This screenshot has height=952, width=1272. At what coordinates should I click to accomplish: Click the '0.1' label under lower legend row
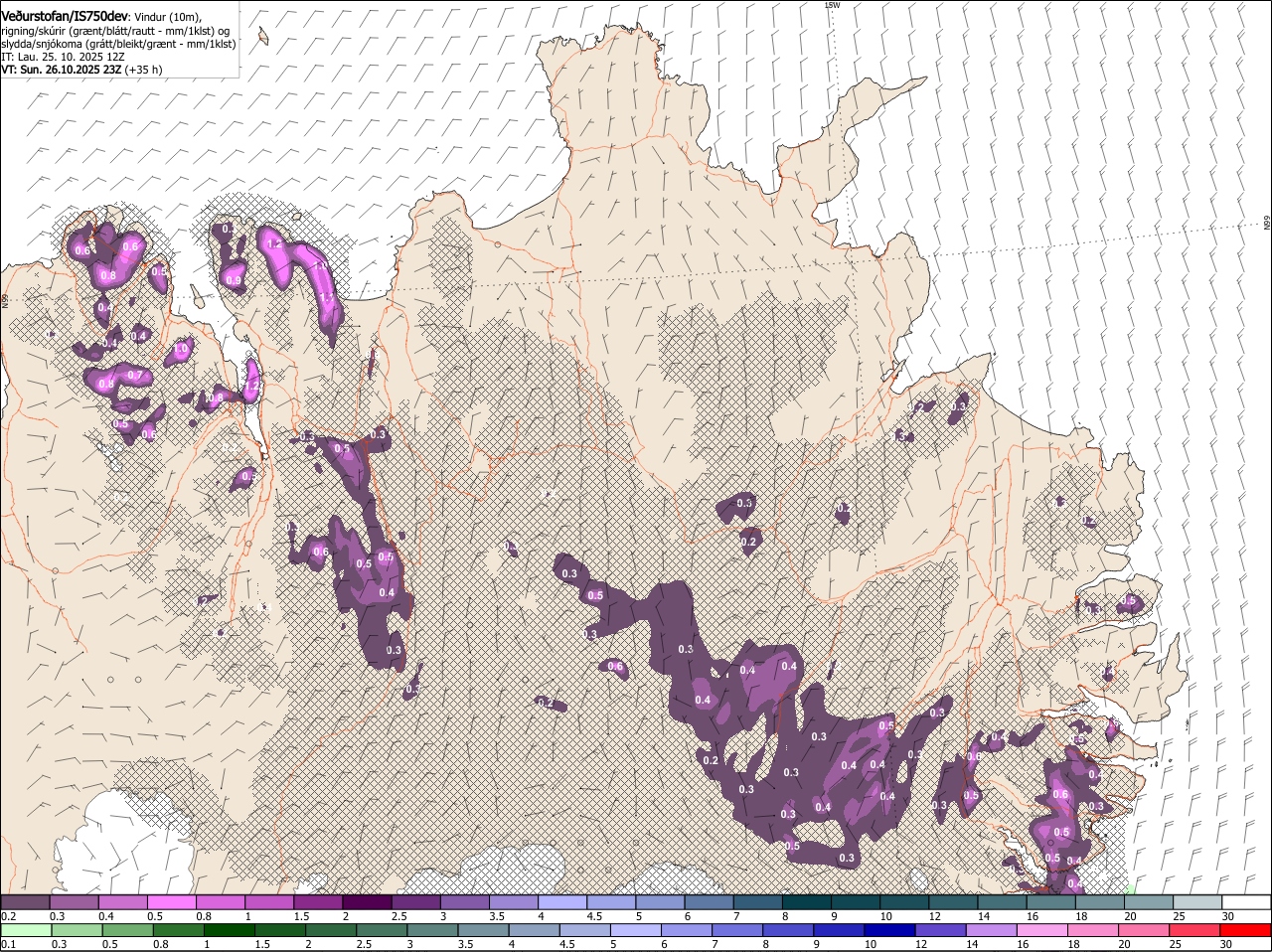pos(8,945)
